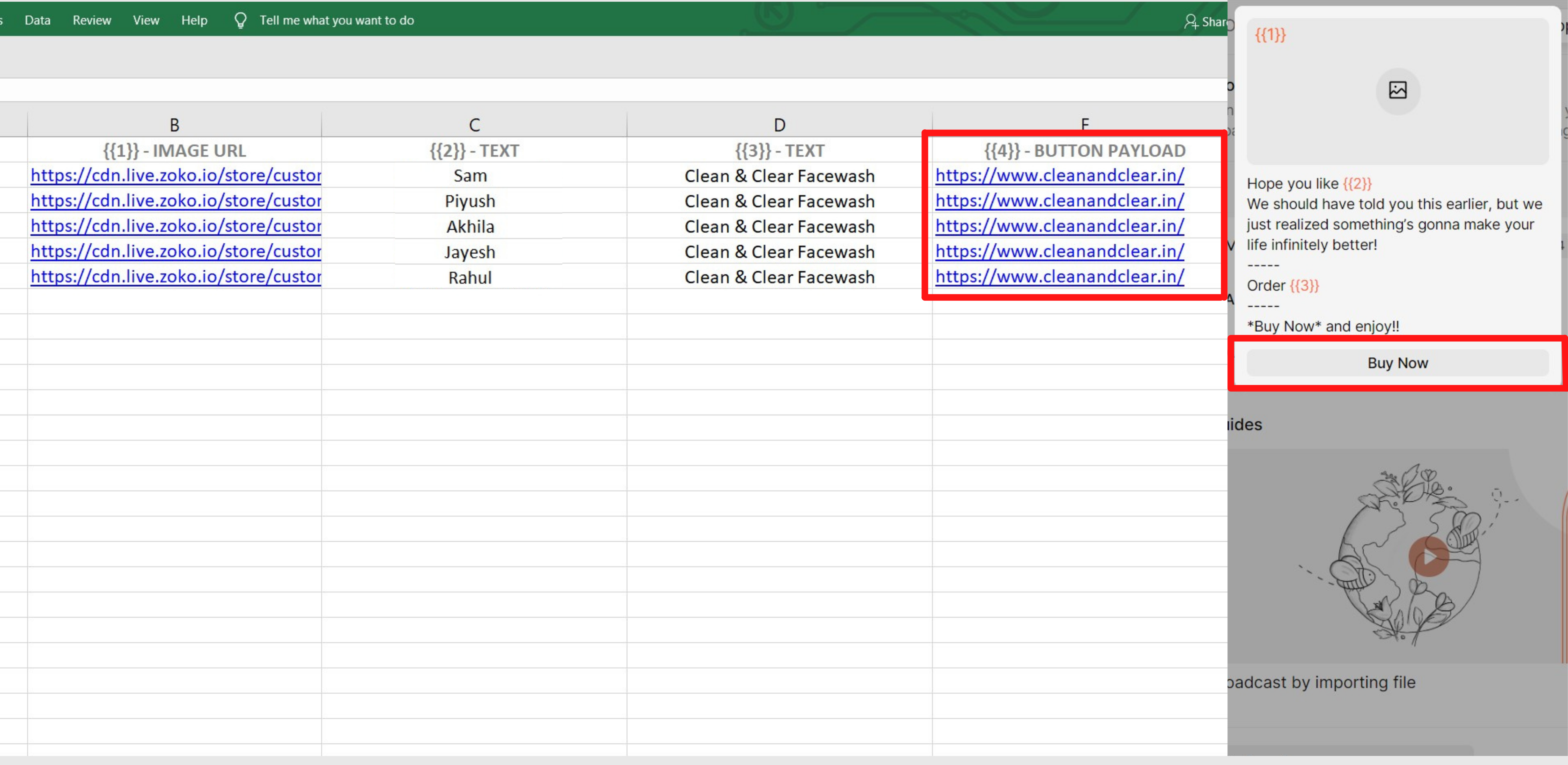Open the zoko image URL in Akhila's row
The width and height of the screenshot is (1568, 765).
click(176, 226)
